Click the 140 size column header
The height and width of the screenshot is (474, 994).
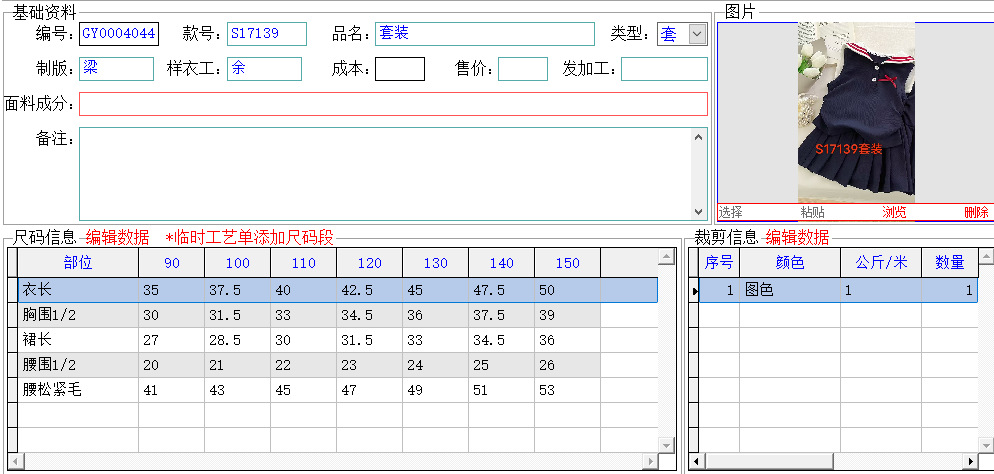point(501,262)
